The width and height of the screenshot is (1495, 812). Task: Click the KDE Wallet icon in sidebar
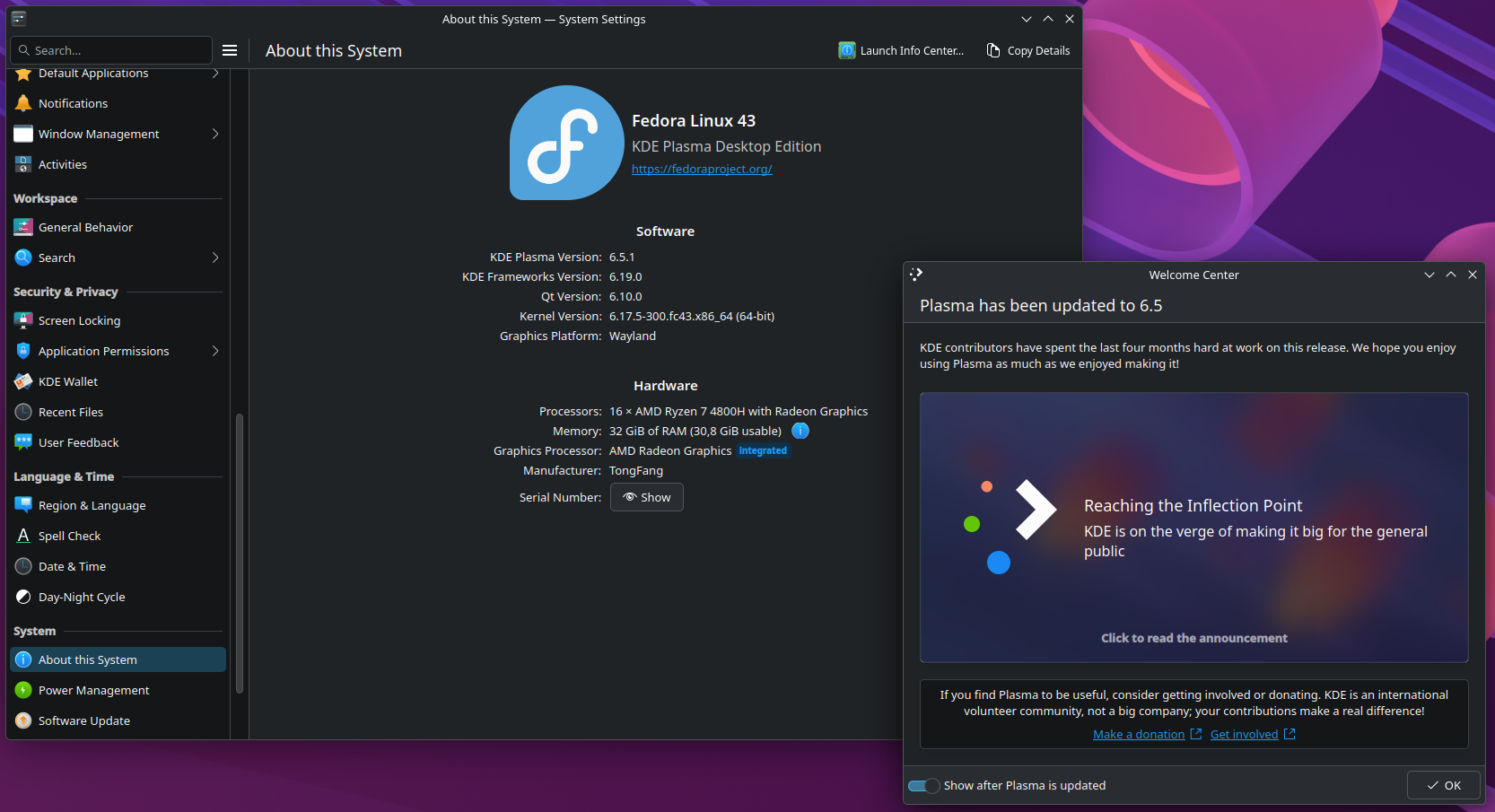tap(23, 381)
